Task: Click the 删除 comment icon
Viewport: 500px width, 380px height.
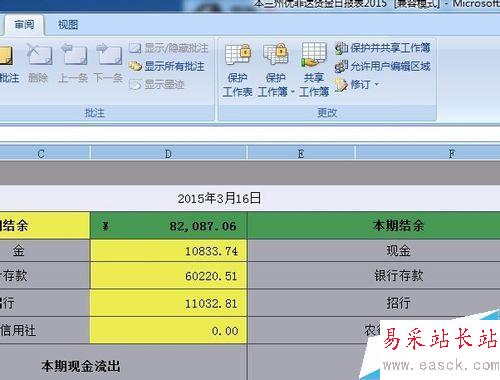Action: pyautogui.click(x=38, y=63)
